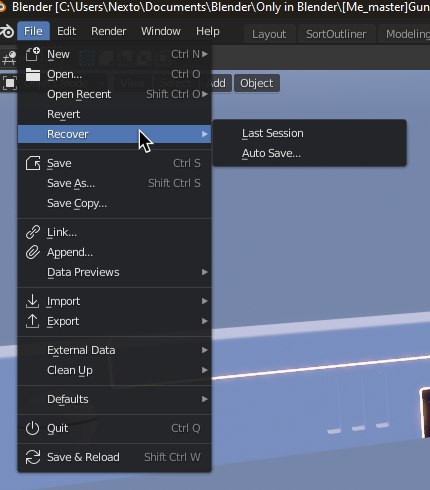Click the Blender logo icon in menu bar
Viewport: 430px width, 490px height.
pos(7,31)
